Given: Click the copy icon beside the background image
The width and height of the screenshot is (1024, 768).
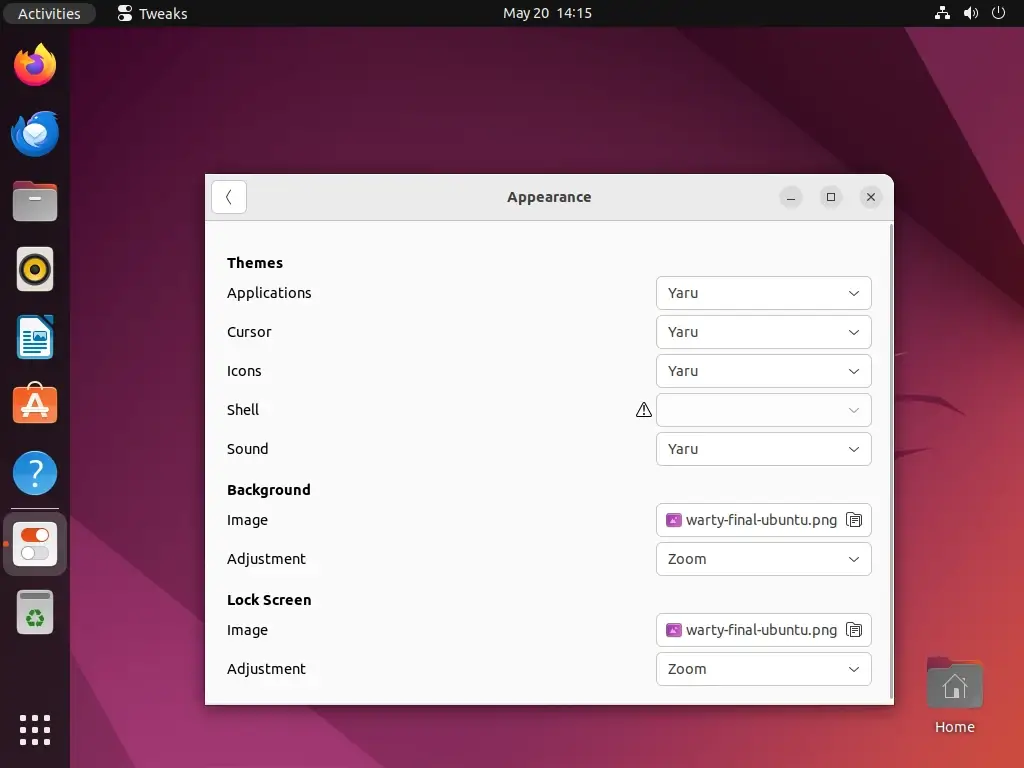Looking at the screenshot, I should click(854, 520).
